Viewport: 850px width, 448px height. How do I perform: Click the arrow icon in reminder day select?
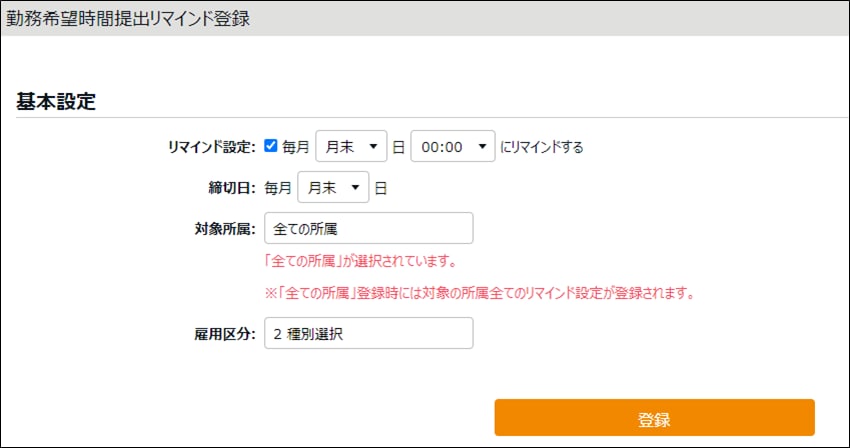point(374,147)
